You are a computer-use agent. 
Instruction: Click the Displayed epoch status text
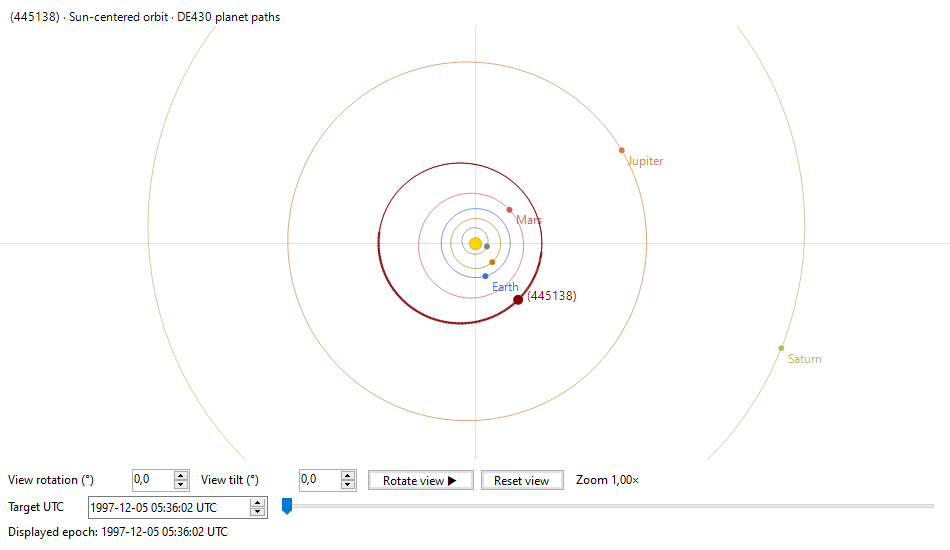(118, 532)
